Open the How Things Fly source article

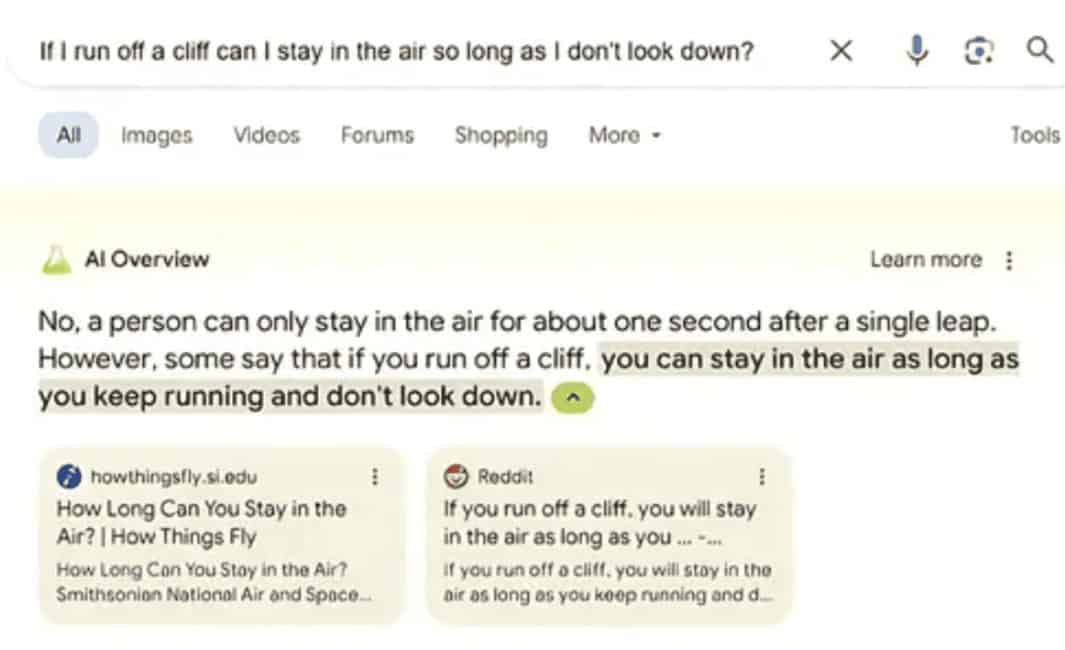[201, 522]
